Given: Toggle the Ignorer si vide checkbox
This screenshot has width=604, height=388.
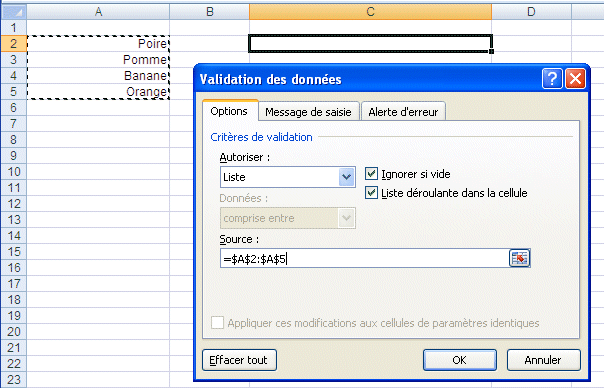Looking at the screenshot, I should 371,174.
